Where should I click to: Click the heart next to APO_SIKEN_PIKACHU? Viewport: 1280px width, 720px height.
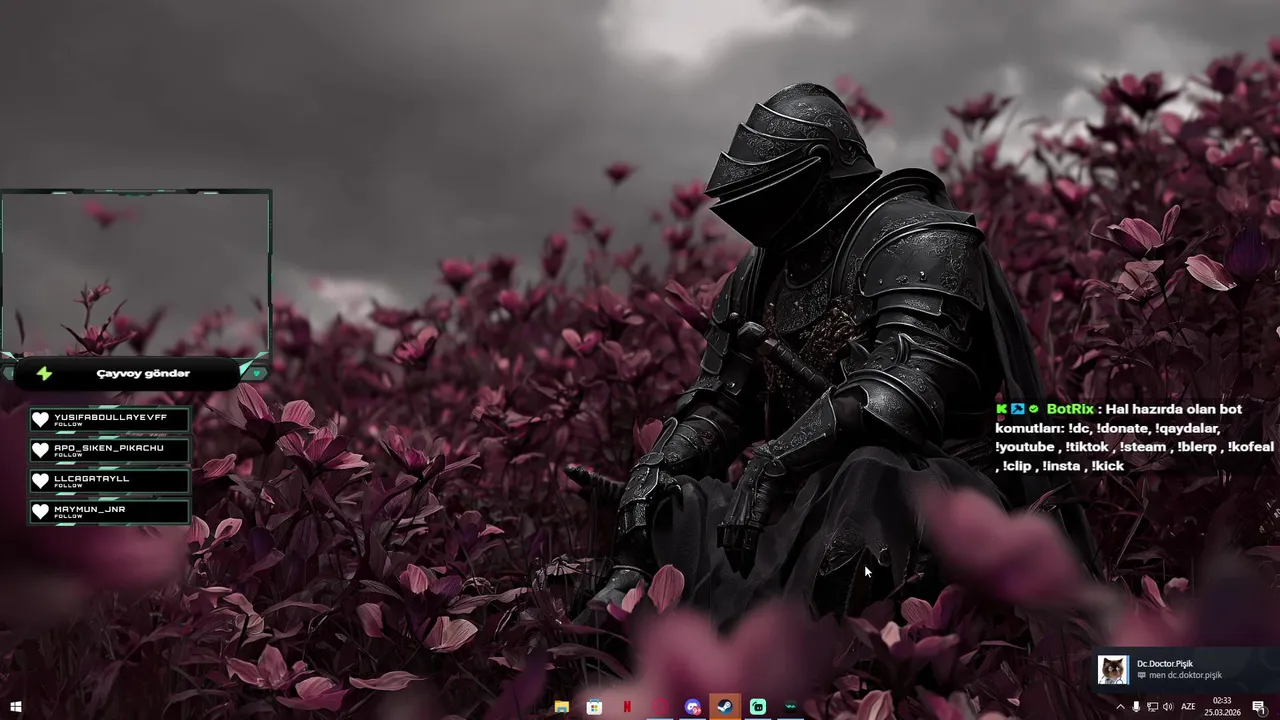coord(41,450)
